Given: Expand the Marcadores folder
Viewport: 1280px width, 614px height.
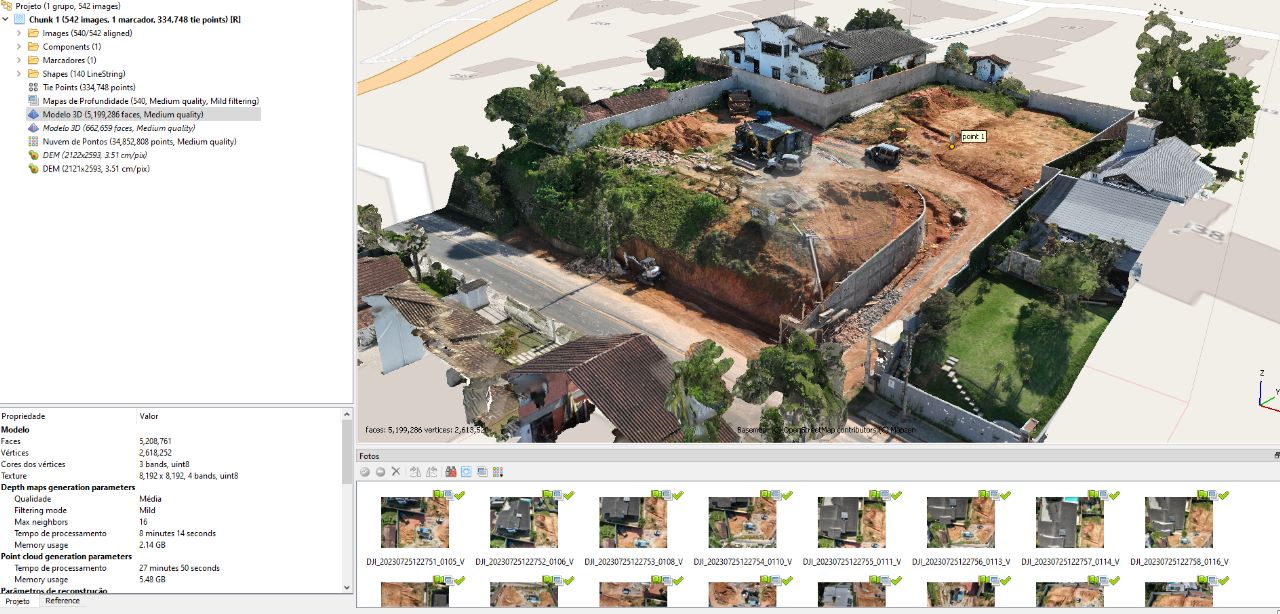Looking at the screenshot, I should pyautogui.click(x=19, y=60).
